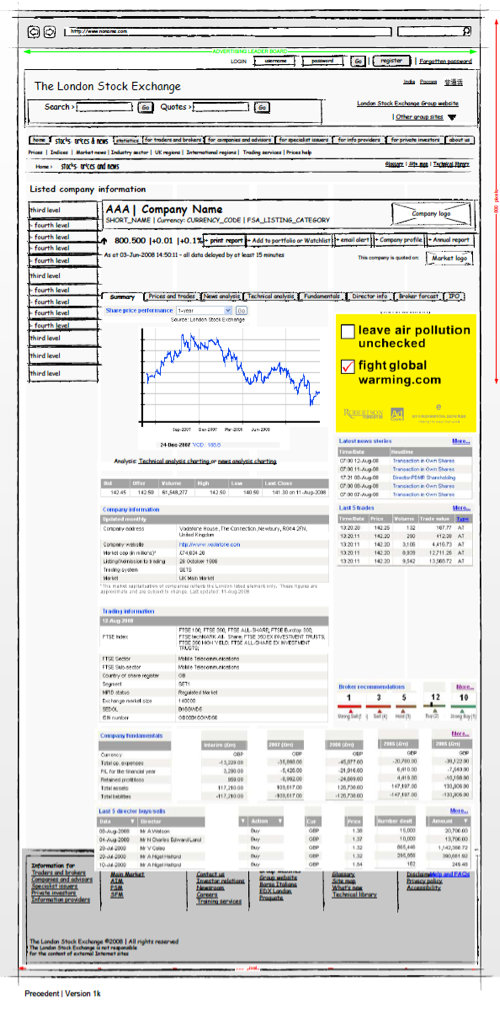Open the Company profile button
This screenshot has height=1009, width=500.
(x=399, y=240)
